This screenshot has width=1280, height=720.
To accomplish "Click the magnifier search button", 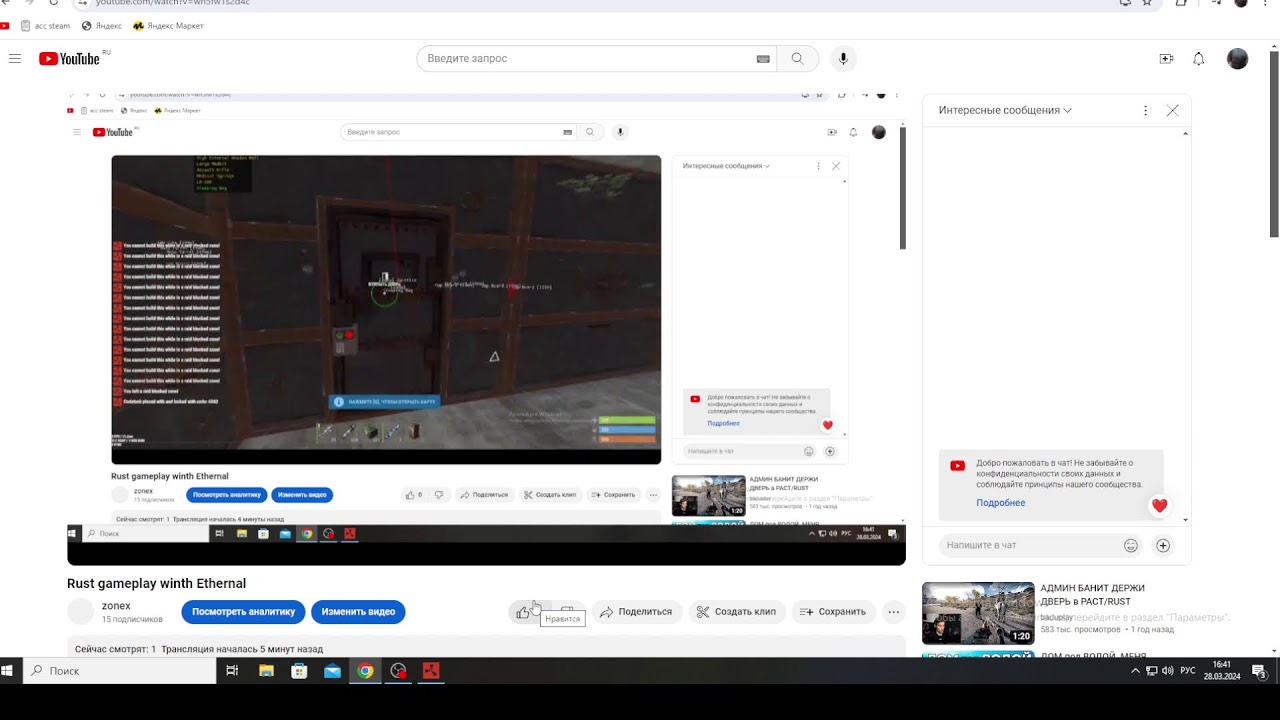I will click(797, 59).
